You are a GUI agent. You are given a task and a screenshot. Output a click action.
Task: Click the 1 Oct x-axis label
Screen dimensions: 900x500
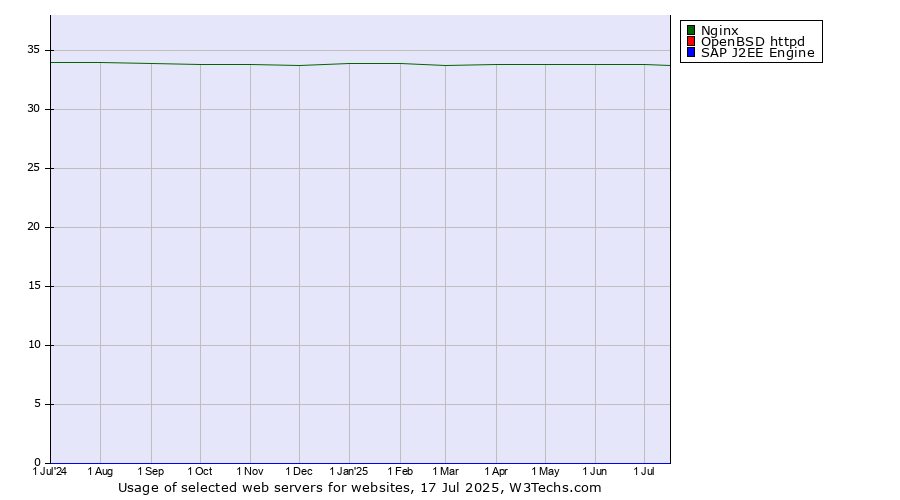click(x=200, y=471)
